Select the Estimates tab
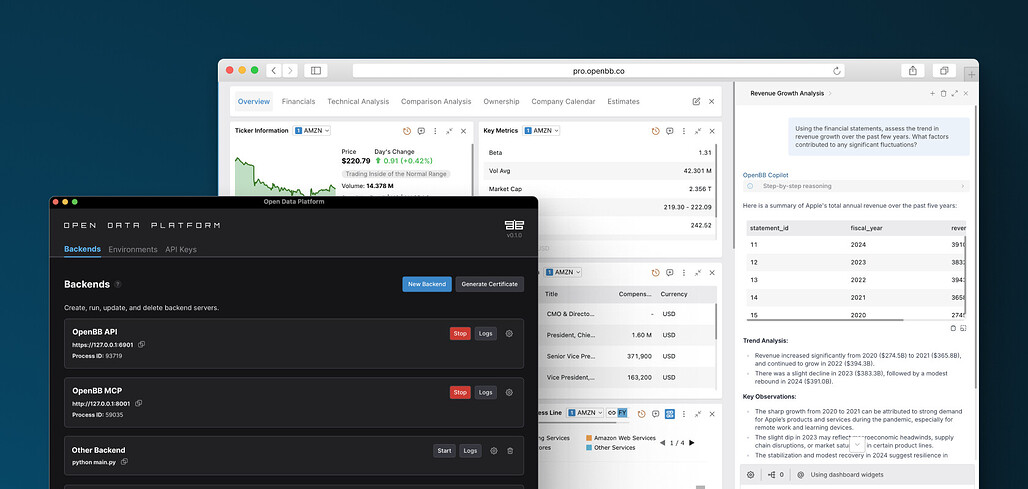 point(623,102)
